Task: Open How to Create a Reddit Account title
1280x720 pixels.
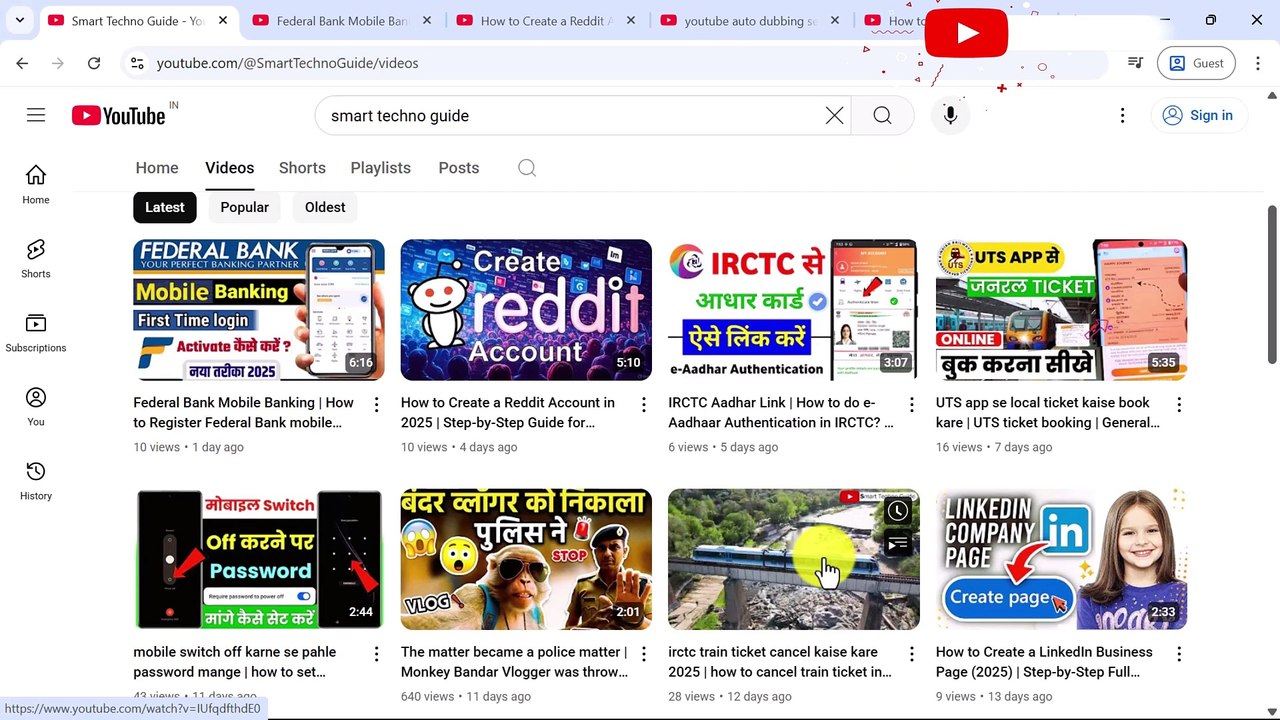Action: [x=508, y=413]
